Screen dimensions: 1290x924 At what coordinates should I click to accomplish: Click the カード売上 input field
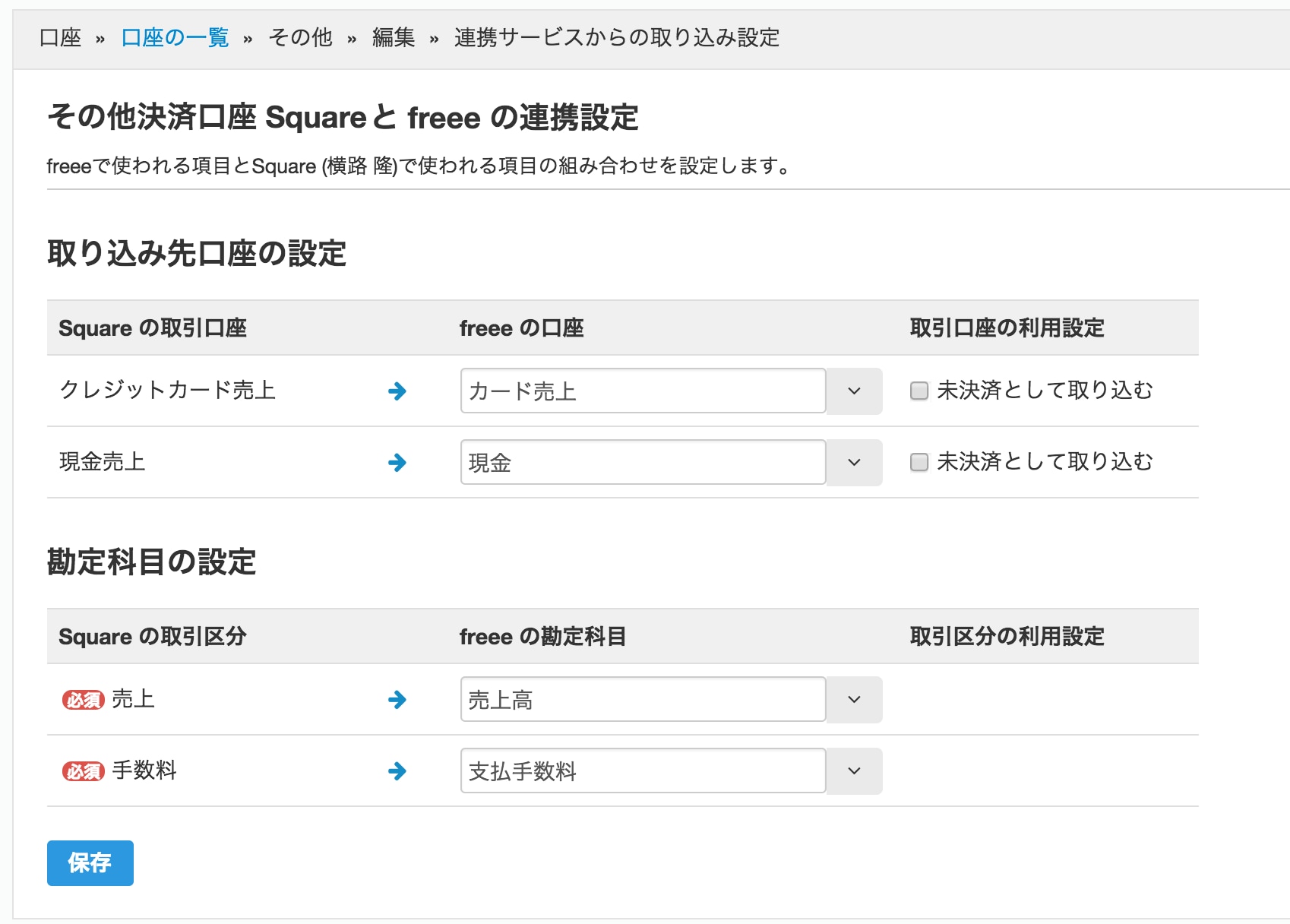tap(643, 391)
